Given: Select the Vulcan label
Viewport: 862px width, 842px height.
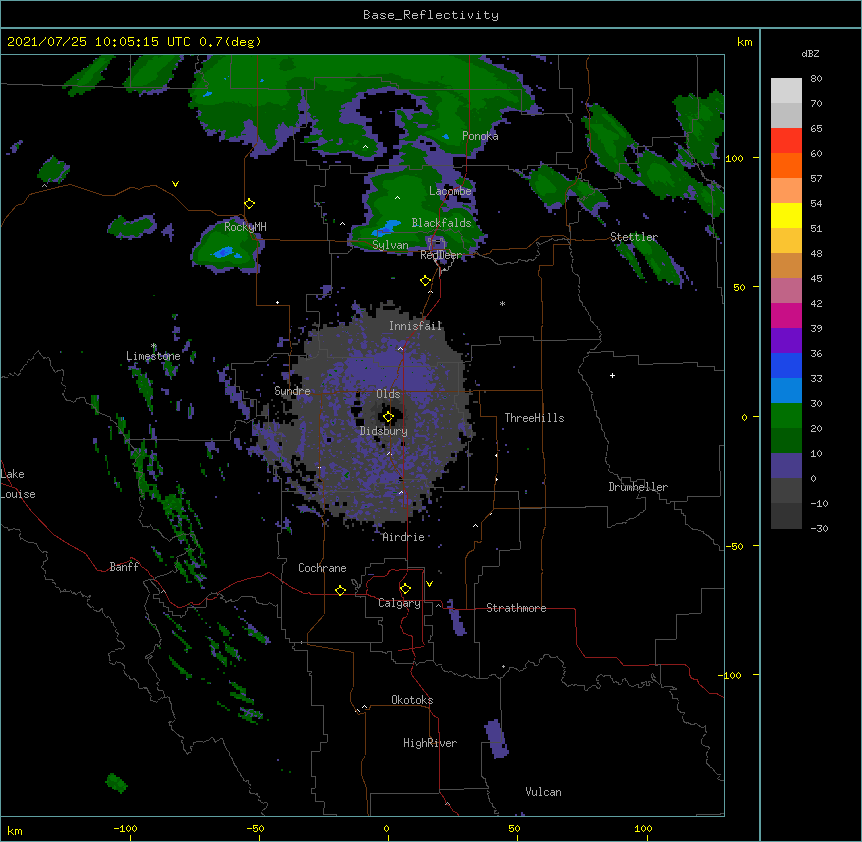Looking at the screenshot, I should click(543, 792).
